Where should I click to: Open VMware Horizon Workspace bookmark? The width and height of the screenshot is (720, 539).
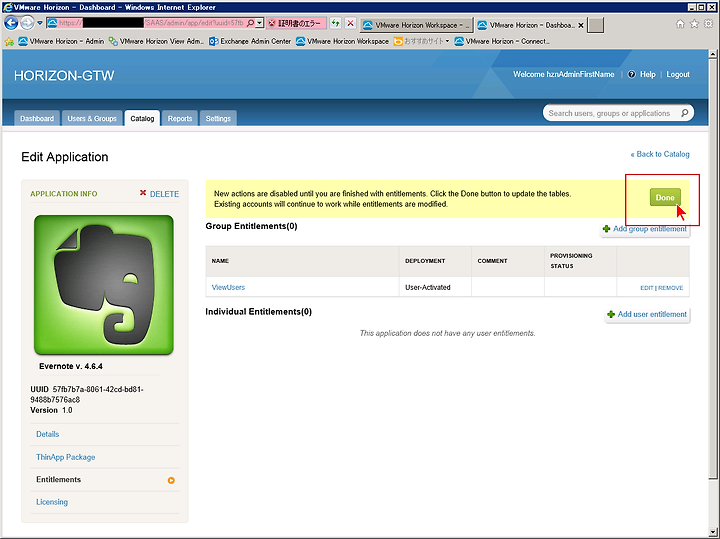click(x=343, y=41)
